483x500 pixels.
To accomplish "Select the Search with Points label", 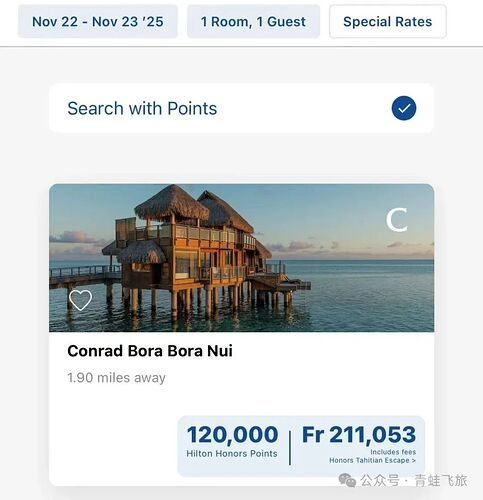I will 142,108.
